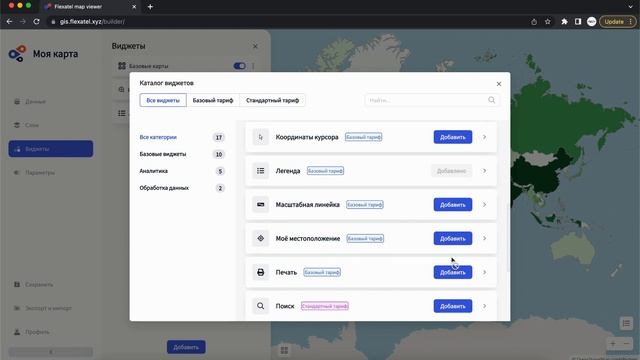Viewport: 640px width, 360px height.
Task: Click Базовый тариф tag on Печать row
Action: [x=322, y=272]
